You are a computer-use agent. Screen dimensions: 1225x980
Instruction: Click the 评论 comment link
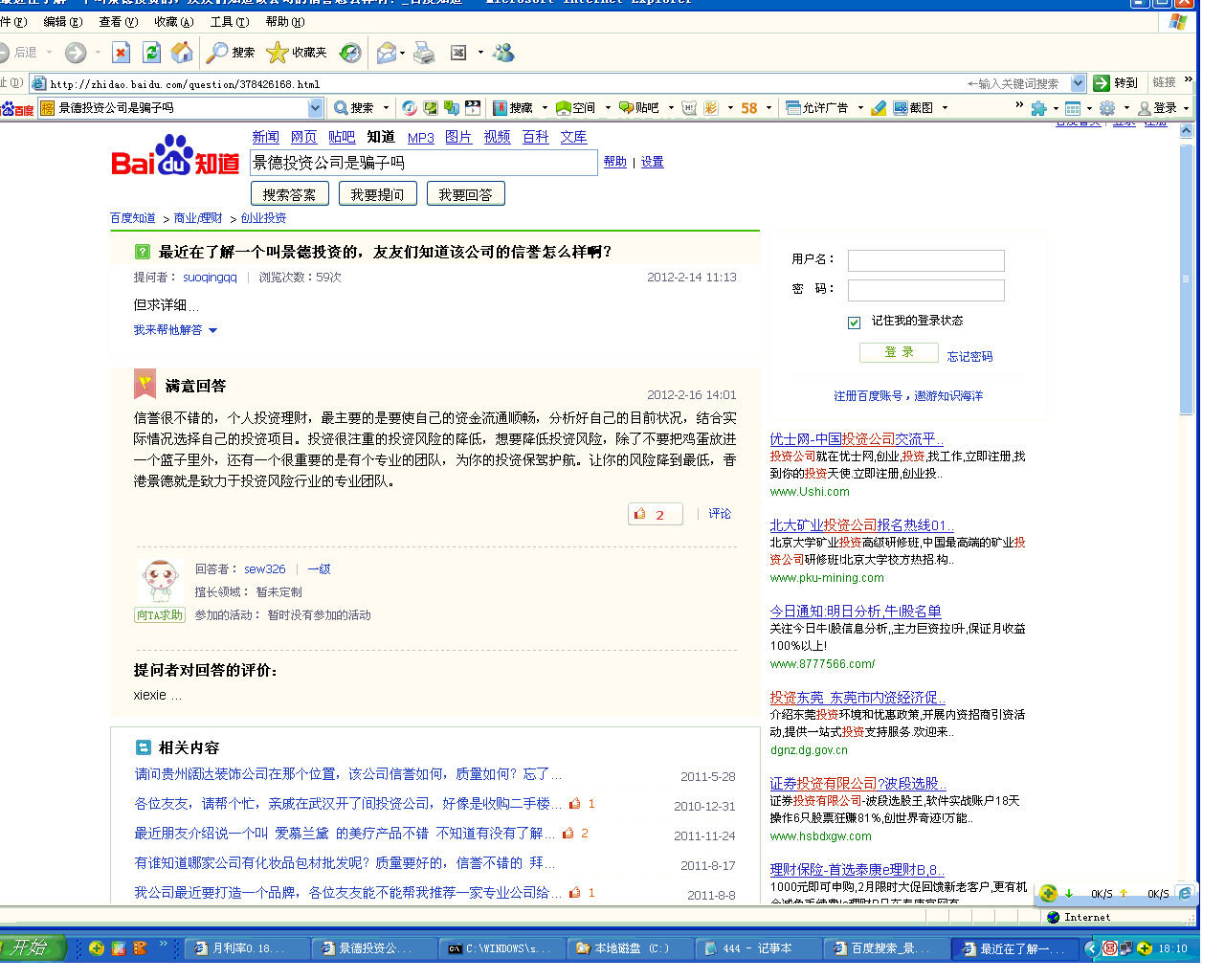click(720, 514)
